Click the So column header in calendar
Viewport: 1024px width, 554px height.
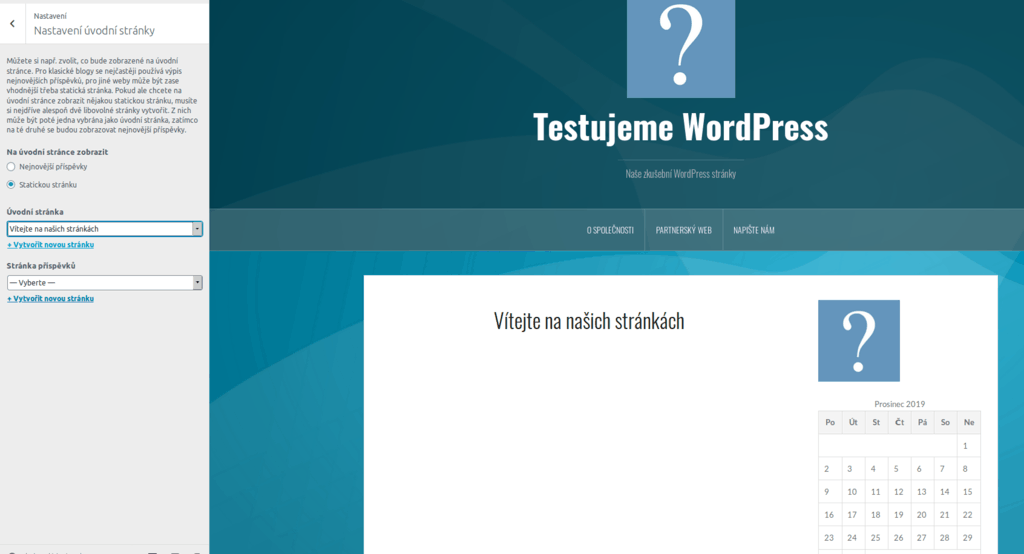pos(945,422)
